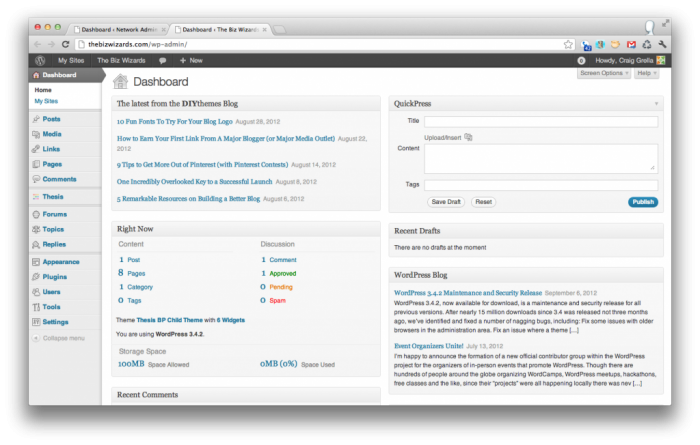
Task: Expand the Help dropdown
Action: click(646, 73)
